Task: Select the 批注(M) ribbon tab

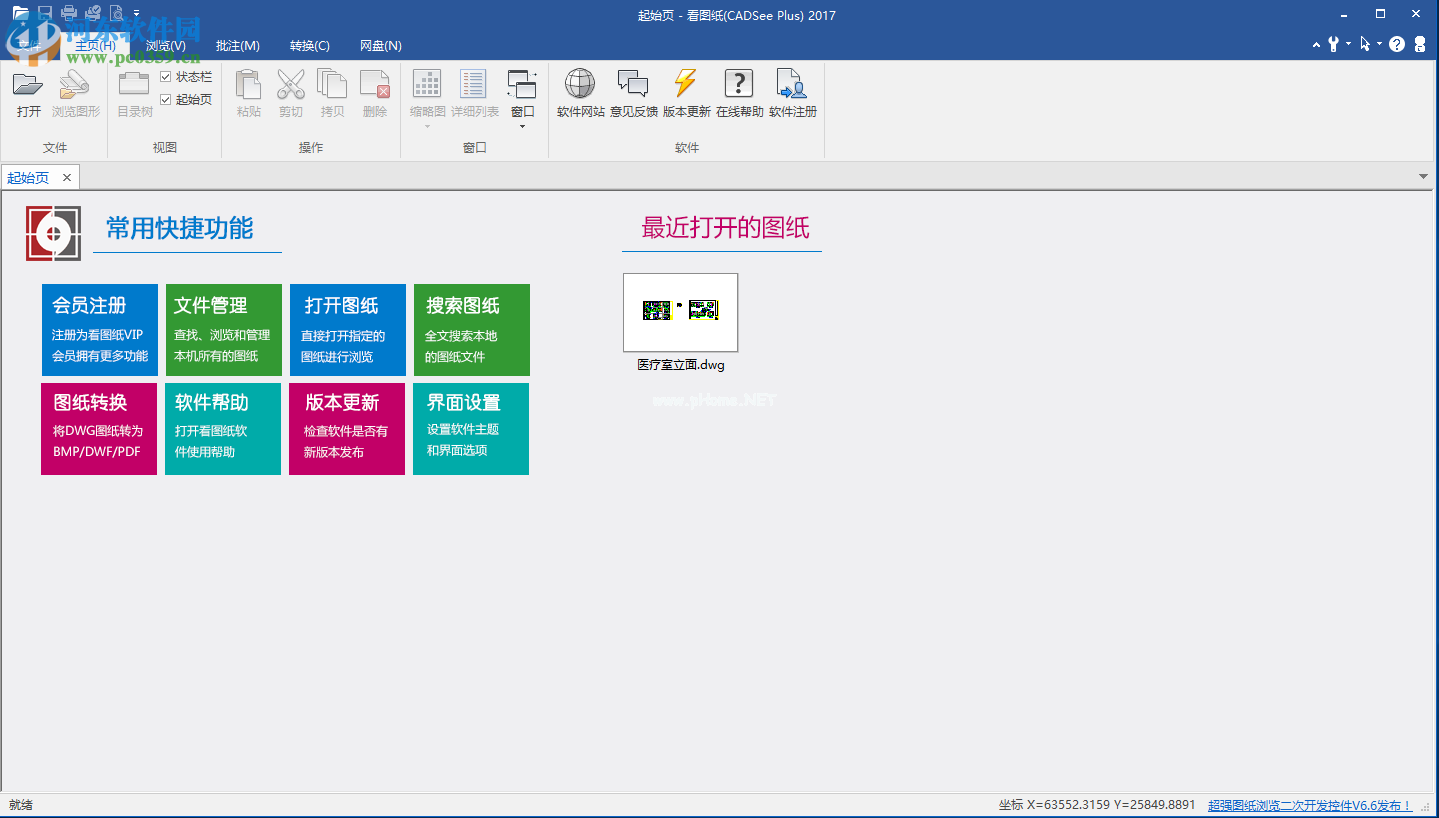Action: [x=238, y=46]
